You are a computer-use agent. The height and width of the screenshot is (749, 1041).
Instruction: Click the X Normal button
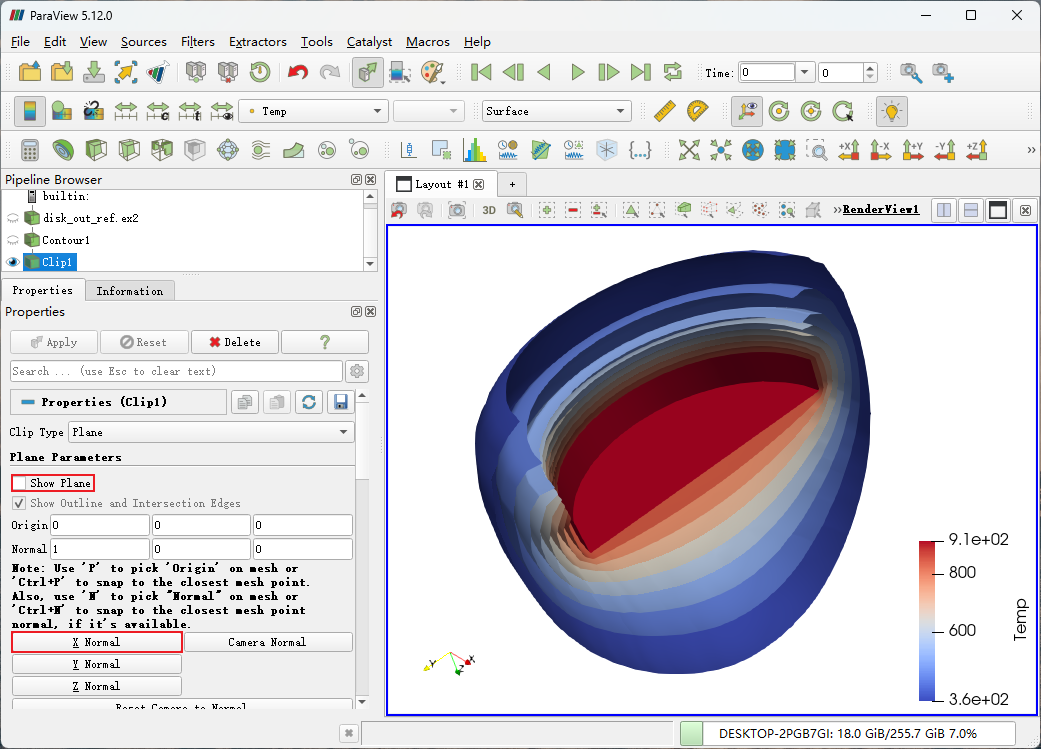97,642
